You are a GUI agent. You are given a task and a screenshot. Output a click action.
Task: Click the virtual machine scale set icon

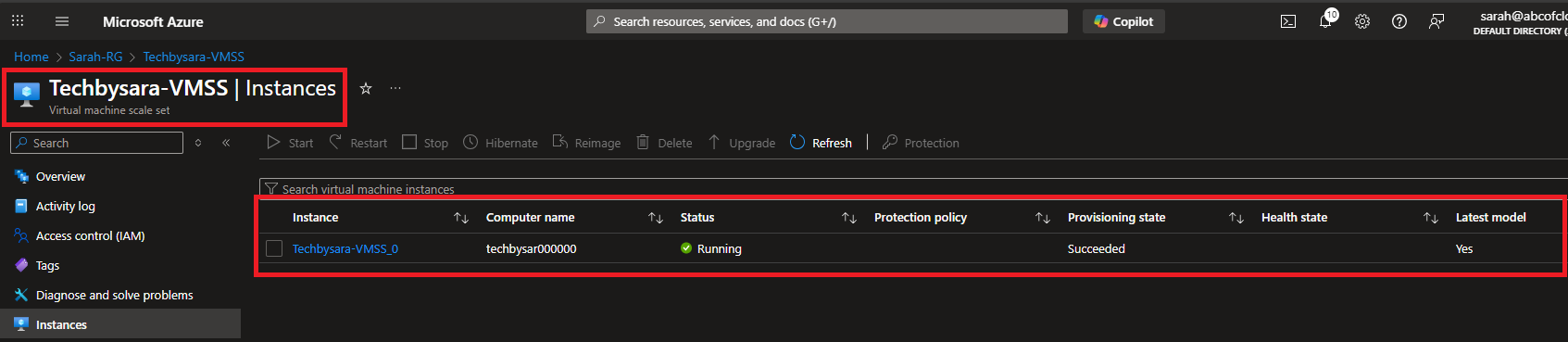pos(27,94)
